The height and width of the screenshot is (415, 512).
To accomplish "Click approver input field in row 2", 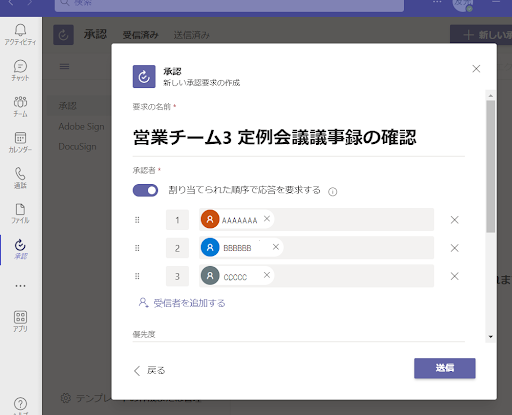I will click(316, 248).
